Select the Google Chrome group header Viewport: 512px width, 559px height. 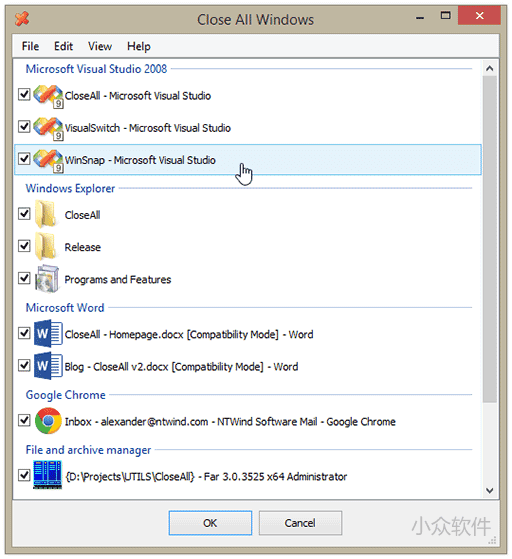(x=66, y=395)
